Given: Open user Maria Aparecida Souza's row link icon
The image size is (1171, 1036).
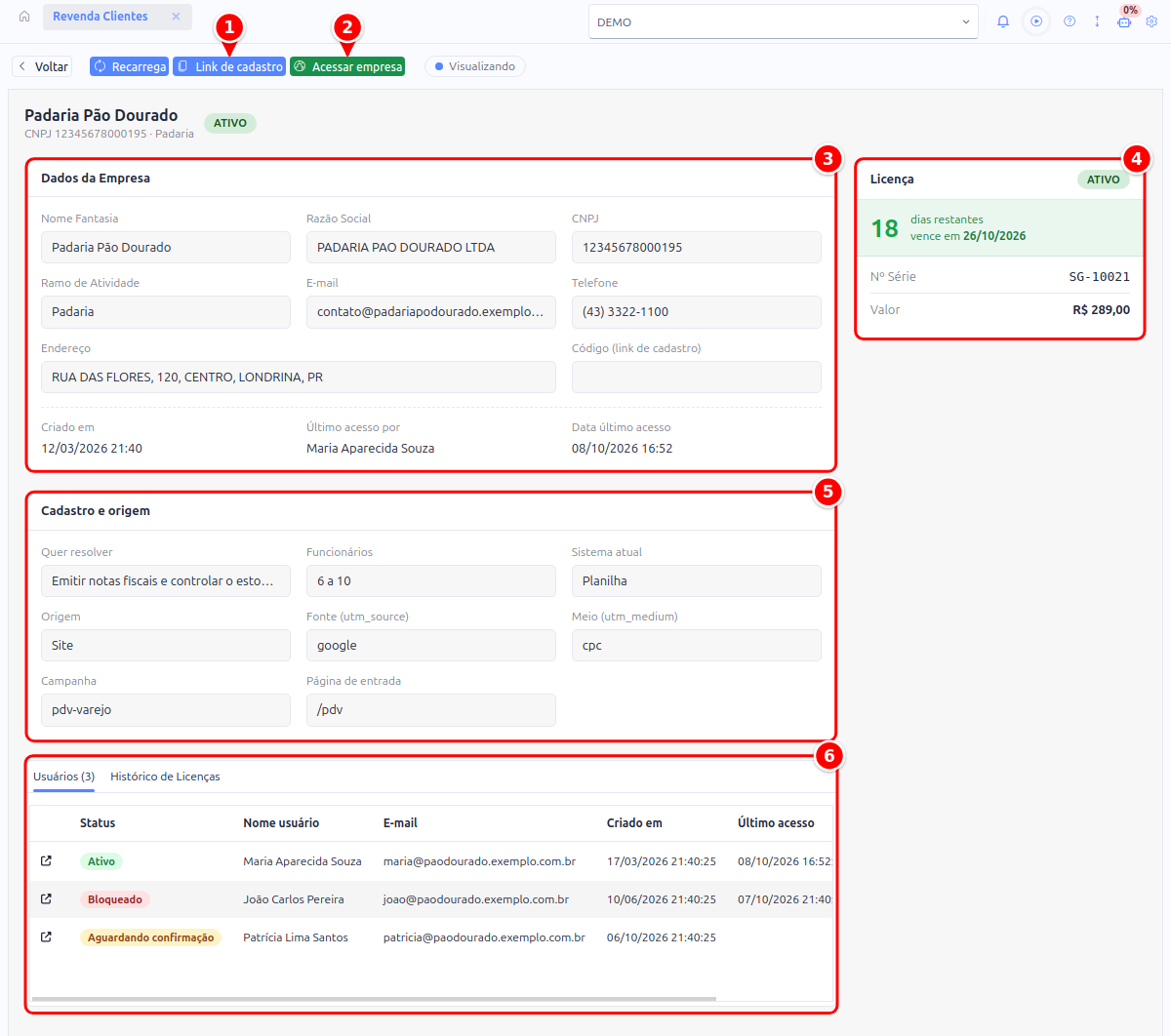Looking at the screenshot, I should tap(46, 861).
